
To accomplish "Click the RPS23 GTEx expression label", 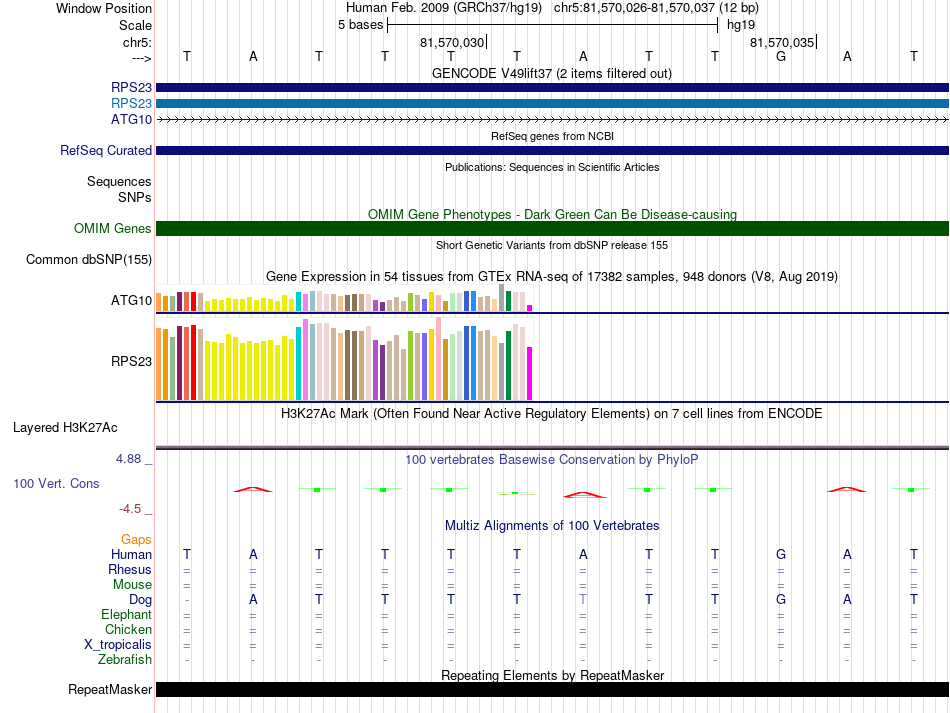I will pos(131,362).
